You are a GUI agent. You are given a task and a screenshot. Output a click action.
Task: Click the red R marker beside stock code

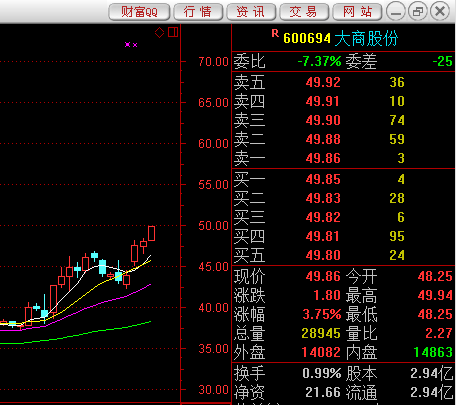(275, 33)
